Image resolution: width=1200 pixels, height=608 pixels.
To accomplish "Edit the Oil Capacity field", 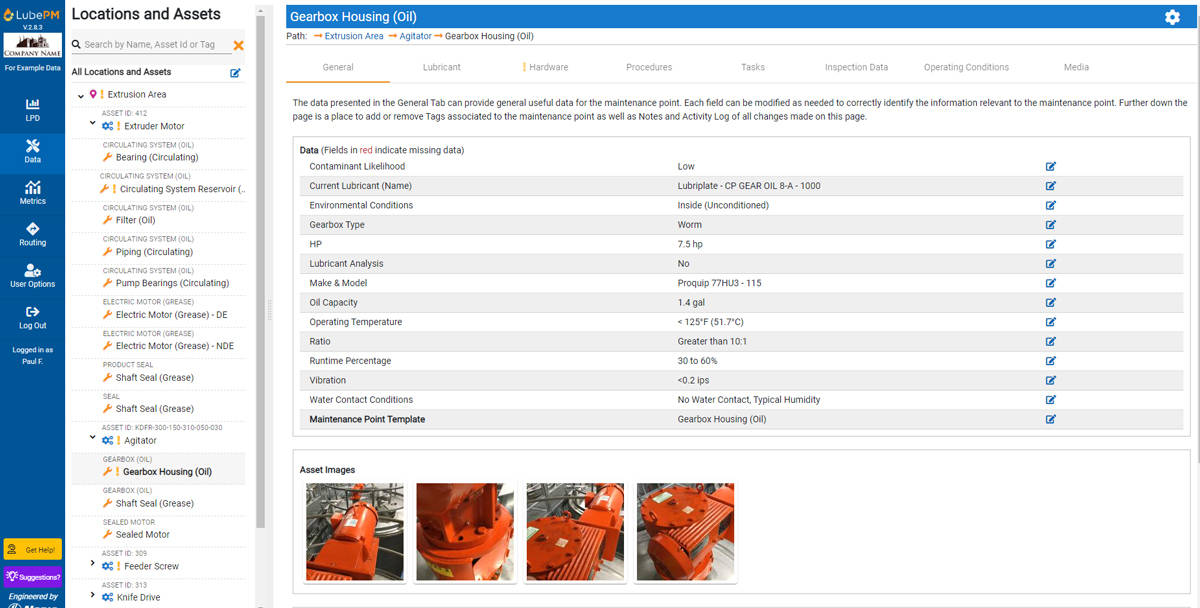I will tap(1051, 302).
